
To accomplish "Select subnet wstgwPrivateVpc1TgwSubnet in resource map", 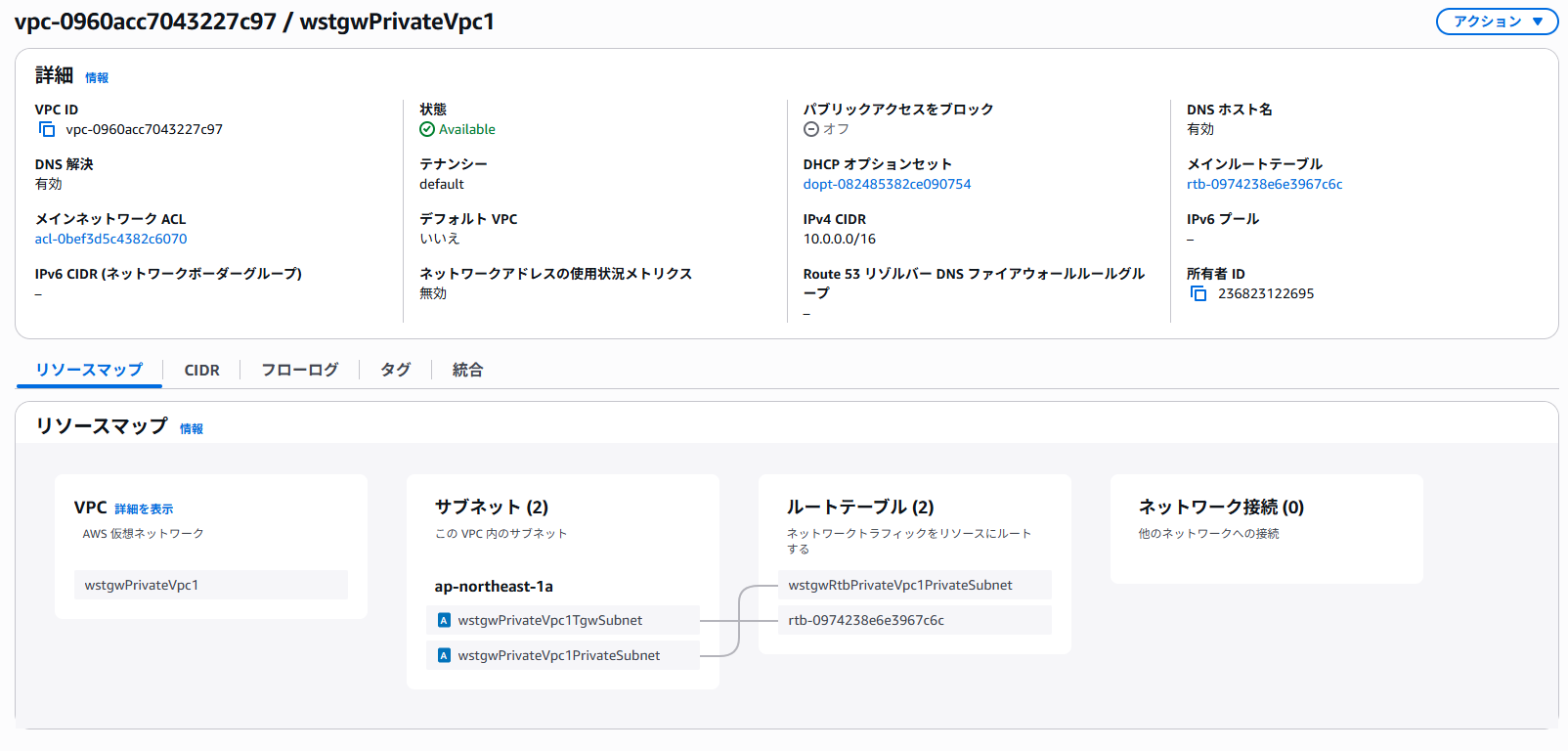I will click(x=563, y=620).
